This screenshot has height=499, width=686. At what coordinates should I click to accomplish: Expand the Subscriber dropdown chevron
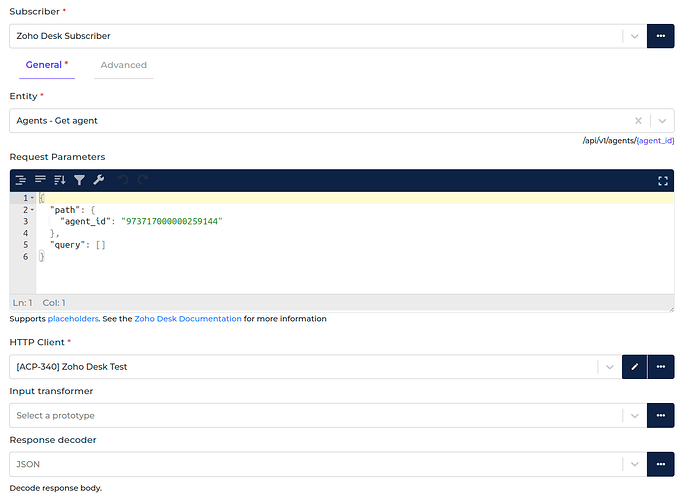[634, 36]
